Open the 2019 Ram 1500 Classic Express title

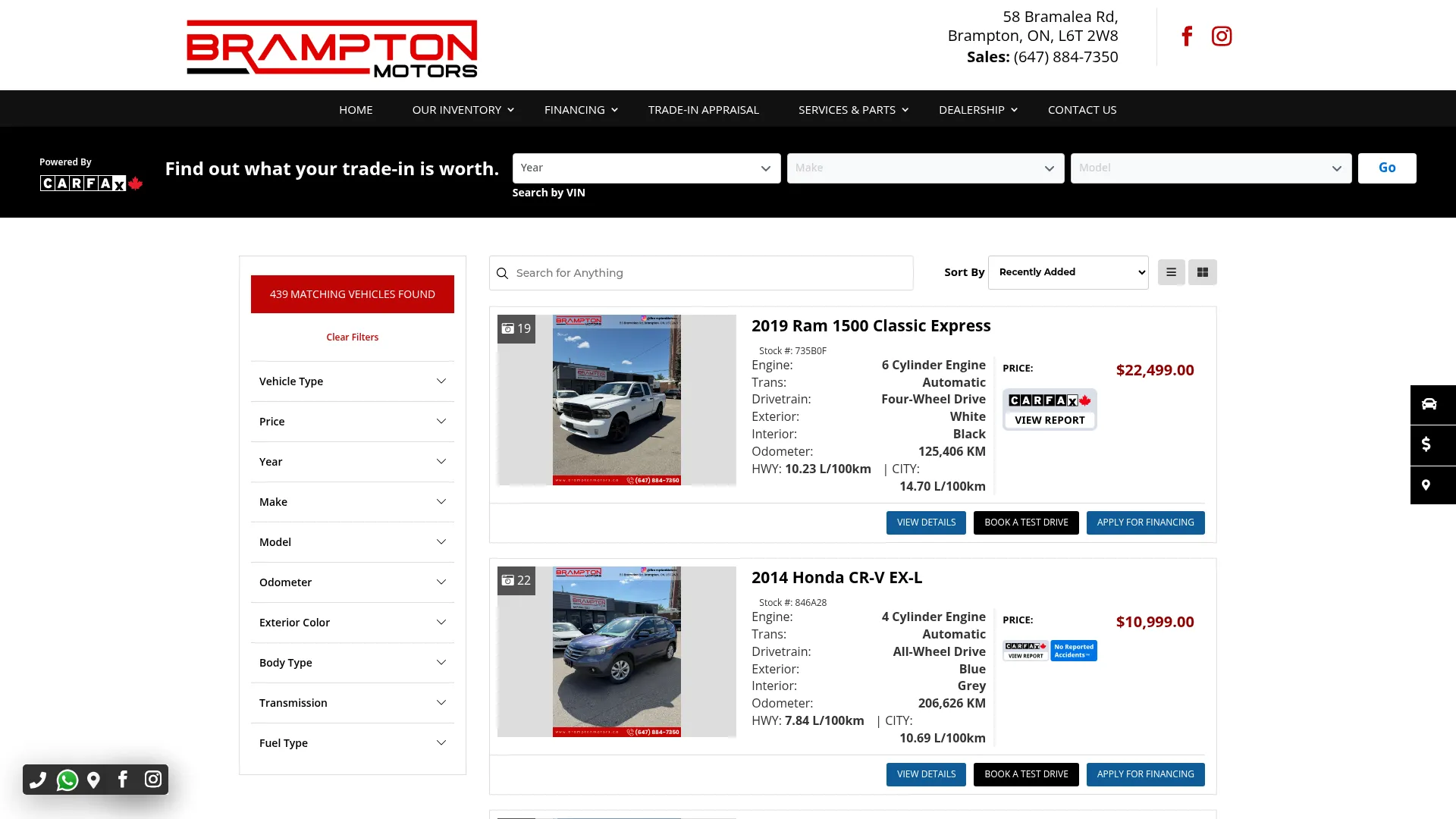[x=871, y=326]
